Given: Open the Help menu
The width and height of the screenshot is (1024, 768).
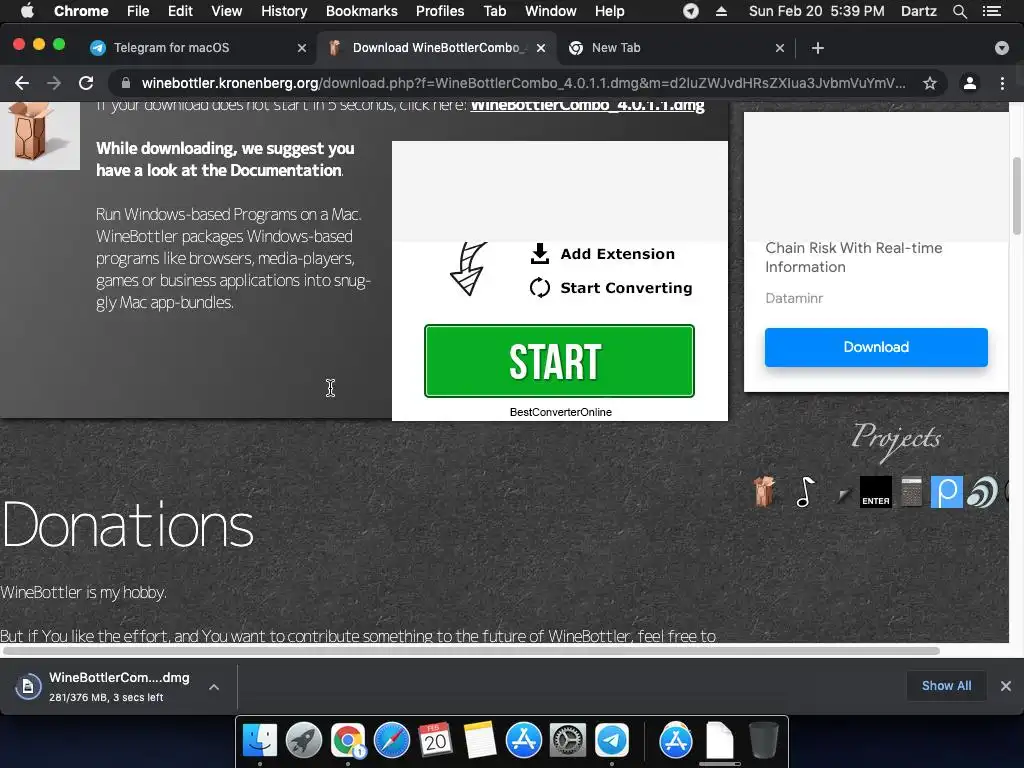Looking at the screenshot, I should (x=609, y=11).
